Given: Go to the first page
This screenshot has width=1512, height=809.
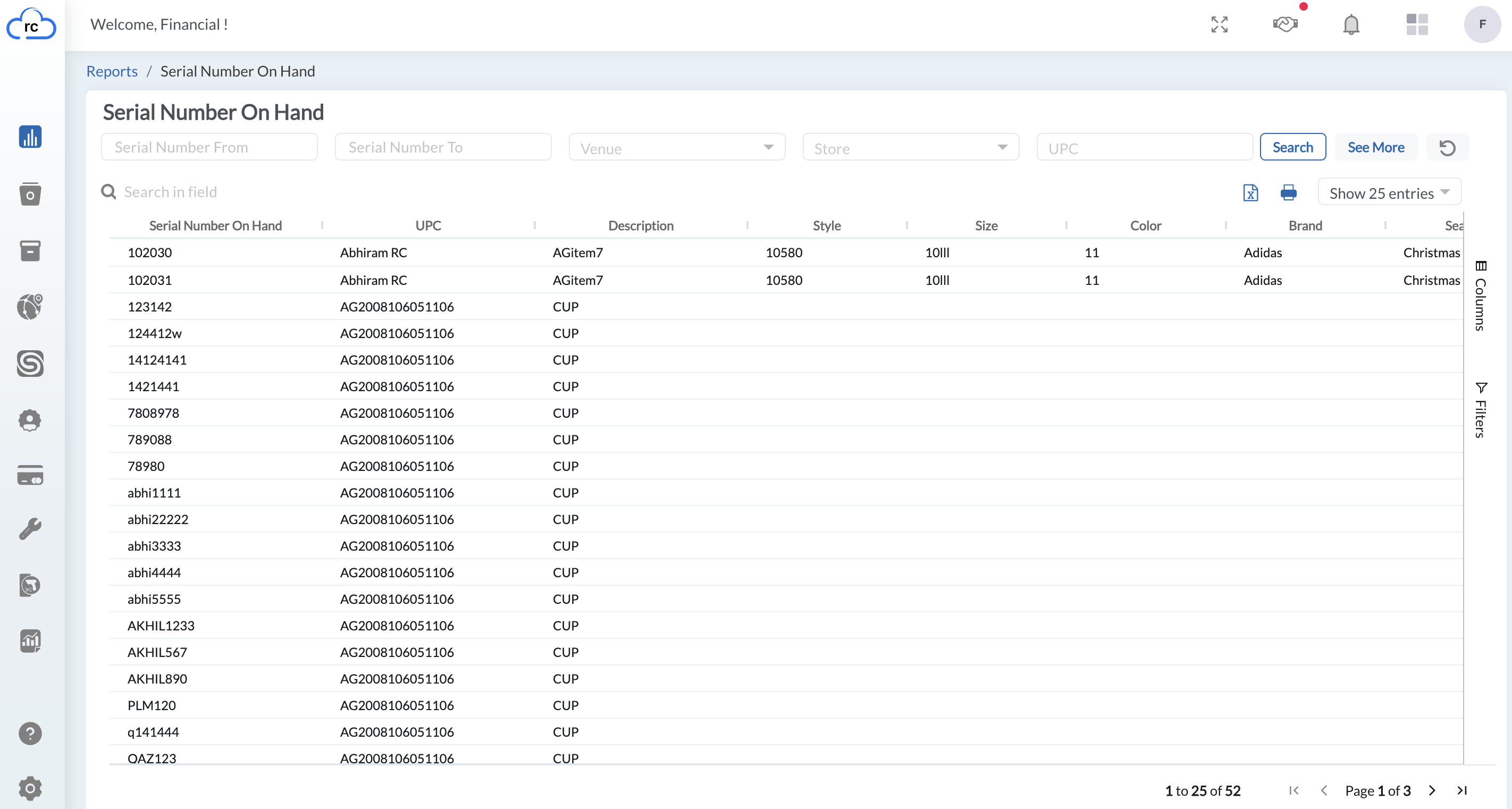Looking at the screenshot, I should point(1293,790).
